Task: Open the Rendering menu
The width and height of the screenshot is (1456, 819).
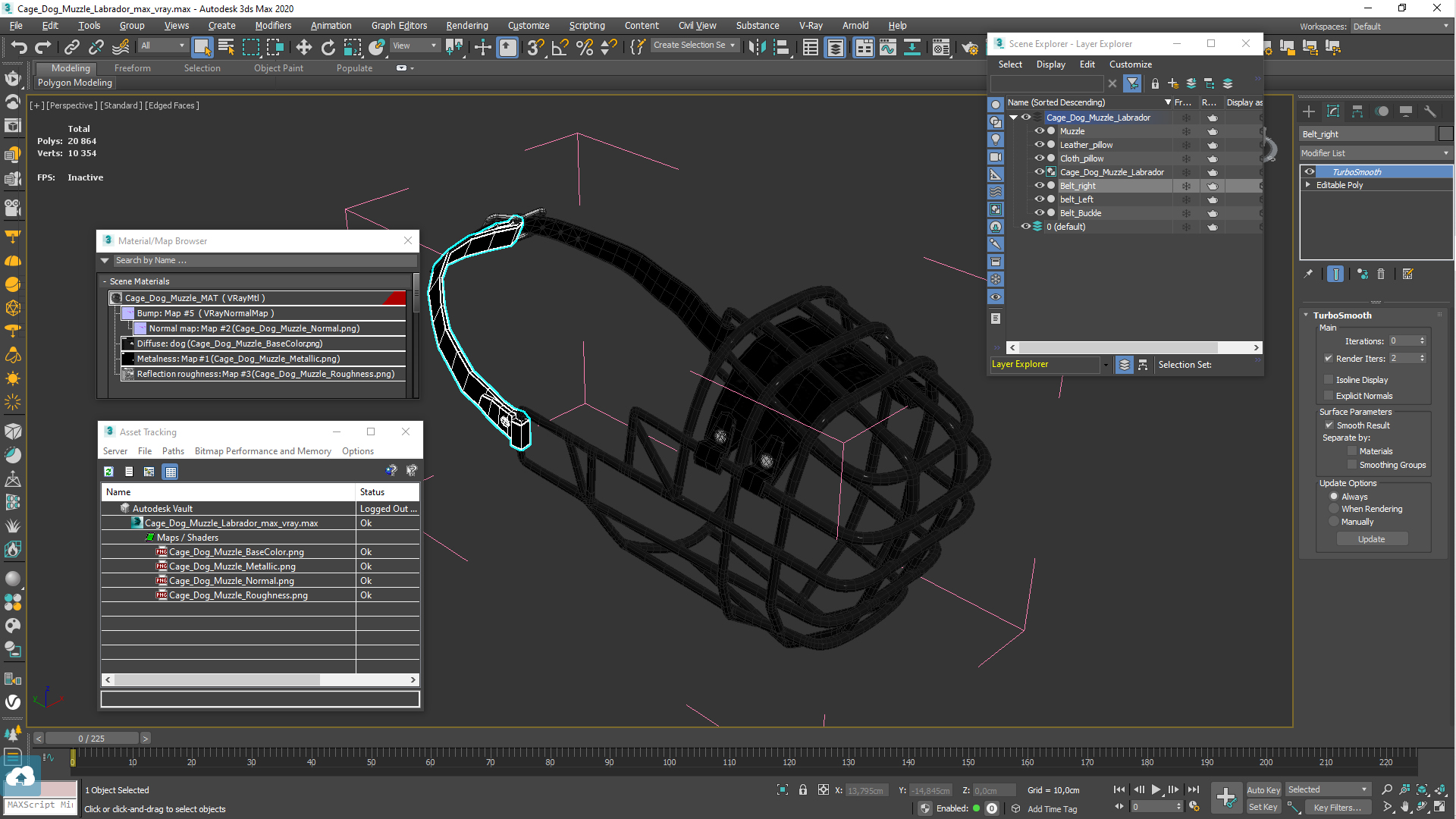Action: point(467,26)
